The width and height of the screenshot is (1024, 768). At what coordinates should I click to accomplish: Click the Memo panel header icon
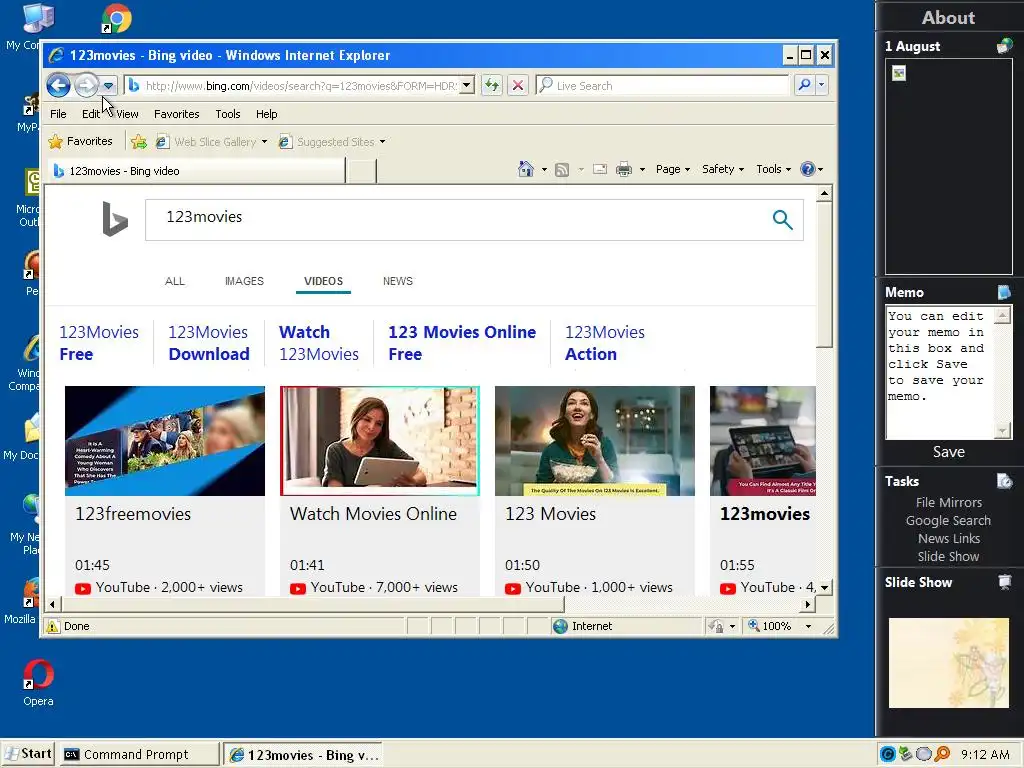coord(1004,292)
